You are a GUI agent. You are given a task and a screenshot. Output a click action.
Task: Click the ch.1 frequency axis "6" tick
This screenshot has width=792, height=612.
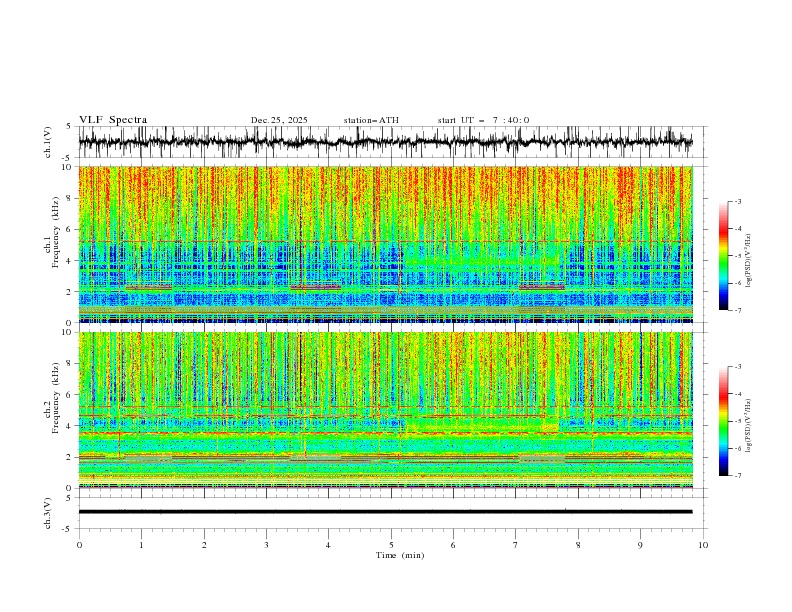click(x=71, y=229)
